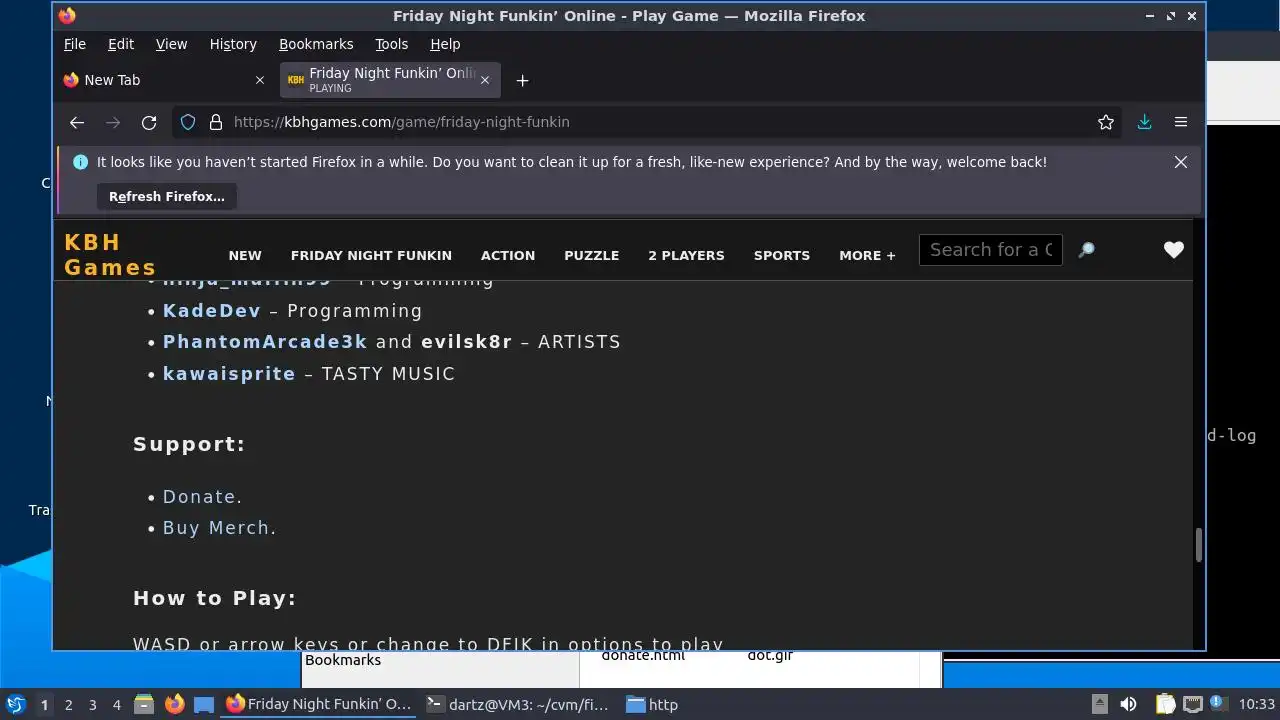Dismiss the Firefox refresh notification bar
Screen dimensions: 1280x720
[x=1181, y=162]
